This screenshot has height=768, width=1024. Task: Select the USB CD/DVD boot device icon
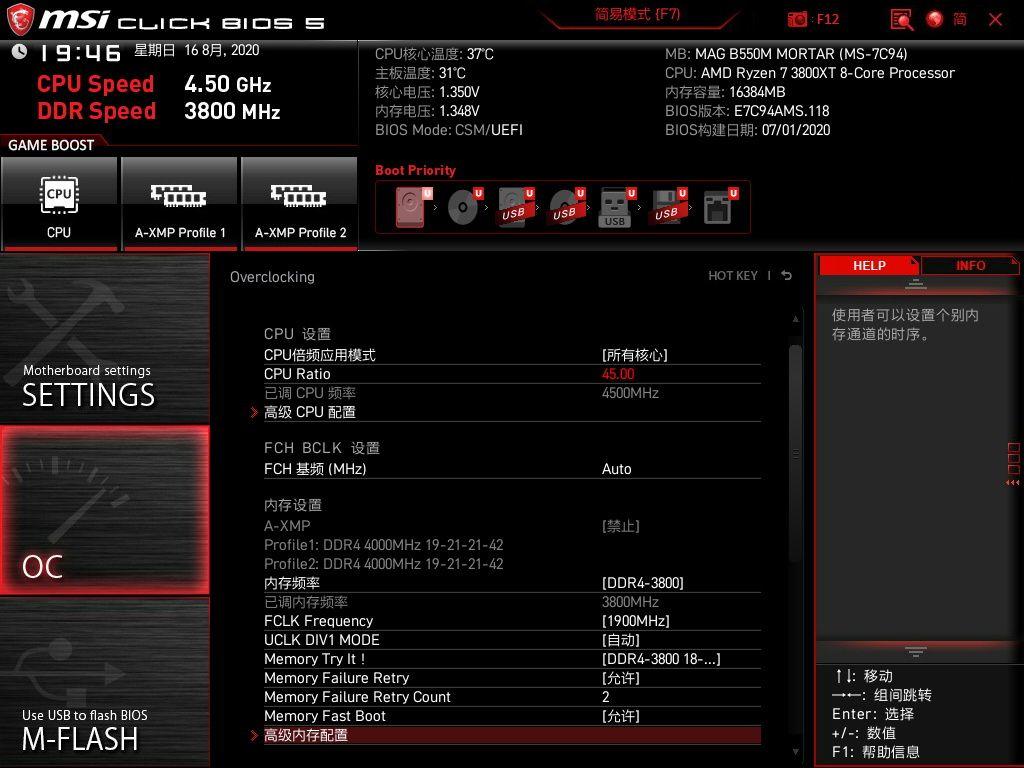coord(567,207)
